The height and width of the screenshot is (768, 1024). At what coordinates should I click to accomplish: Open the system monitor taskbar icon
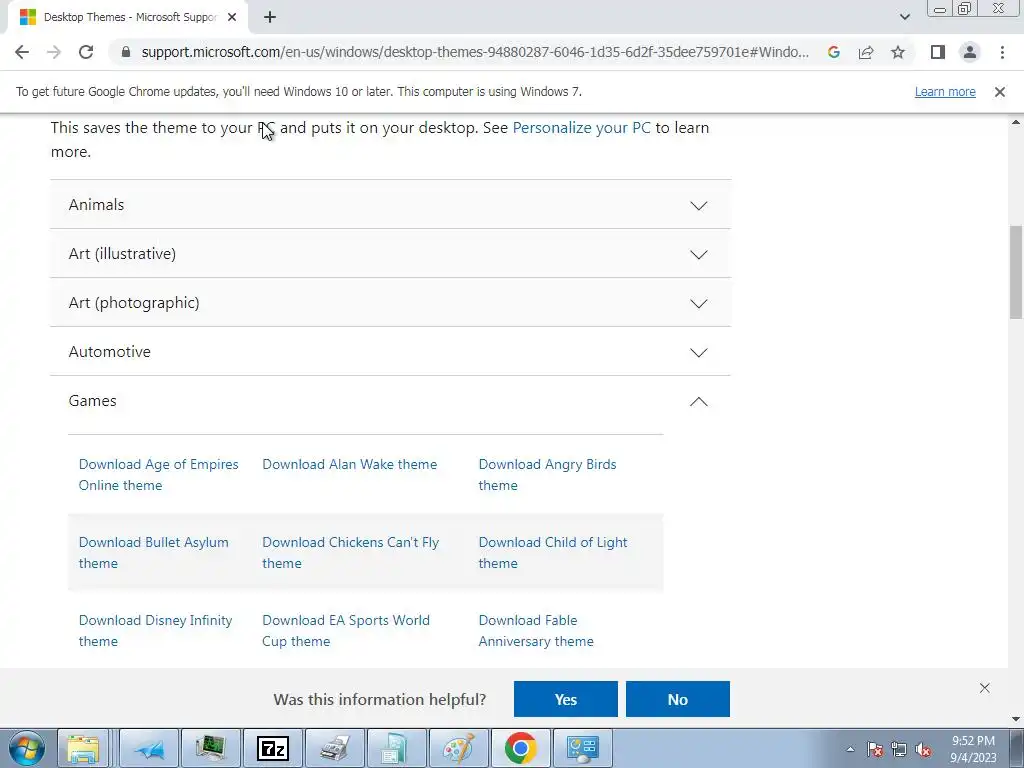pos(211,748)
